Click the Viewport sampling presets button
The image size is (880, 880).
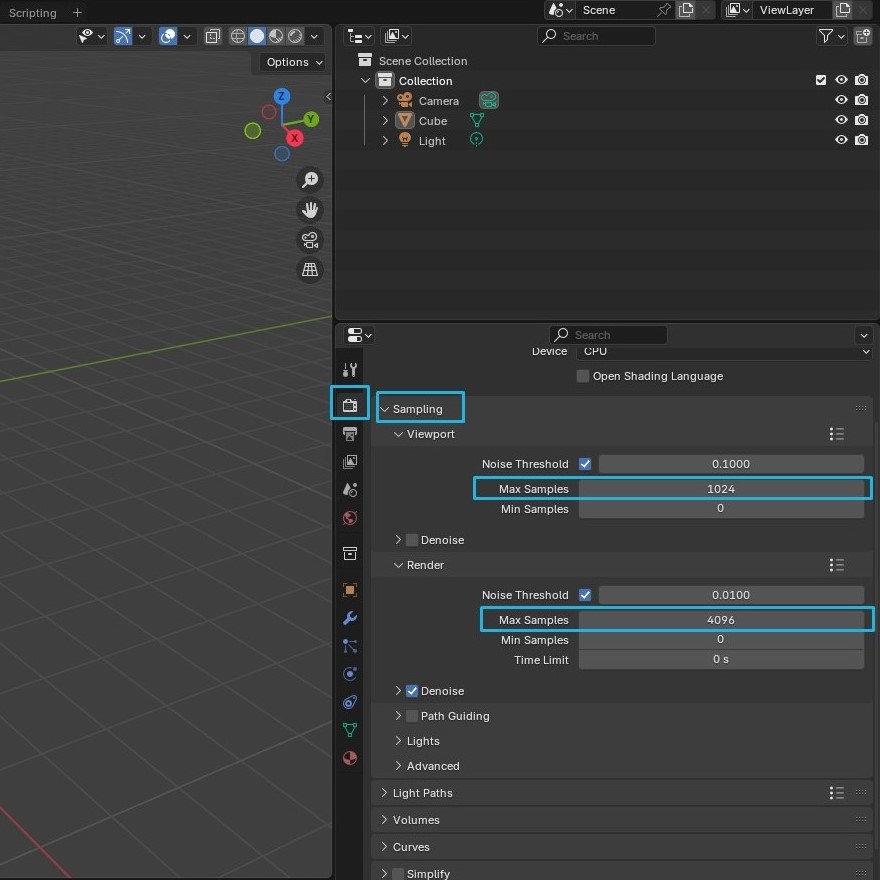836,434
